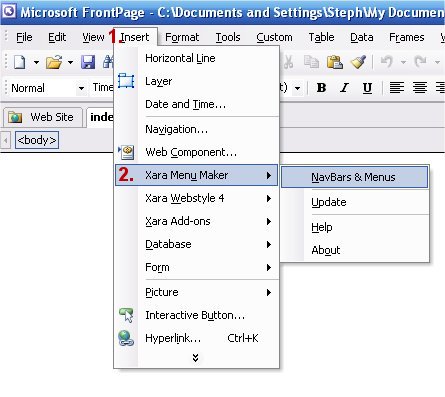Expand full Insert menu with chevron
445x397 pixels.
(x=196, y=358)
